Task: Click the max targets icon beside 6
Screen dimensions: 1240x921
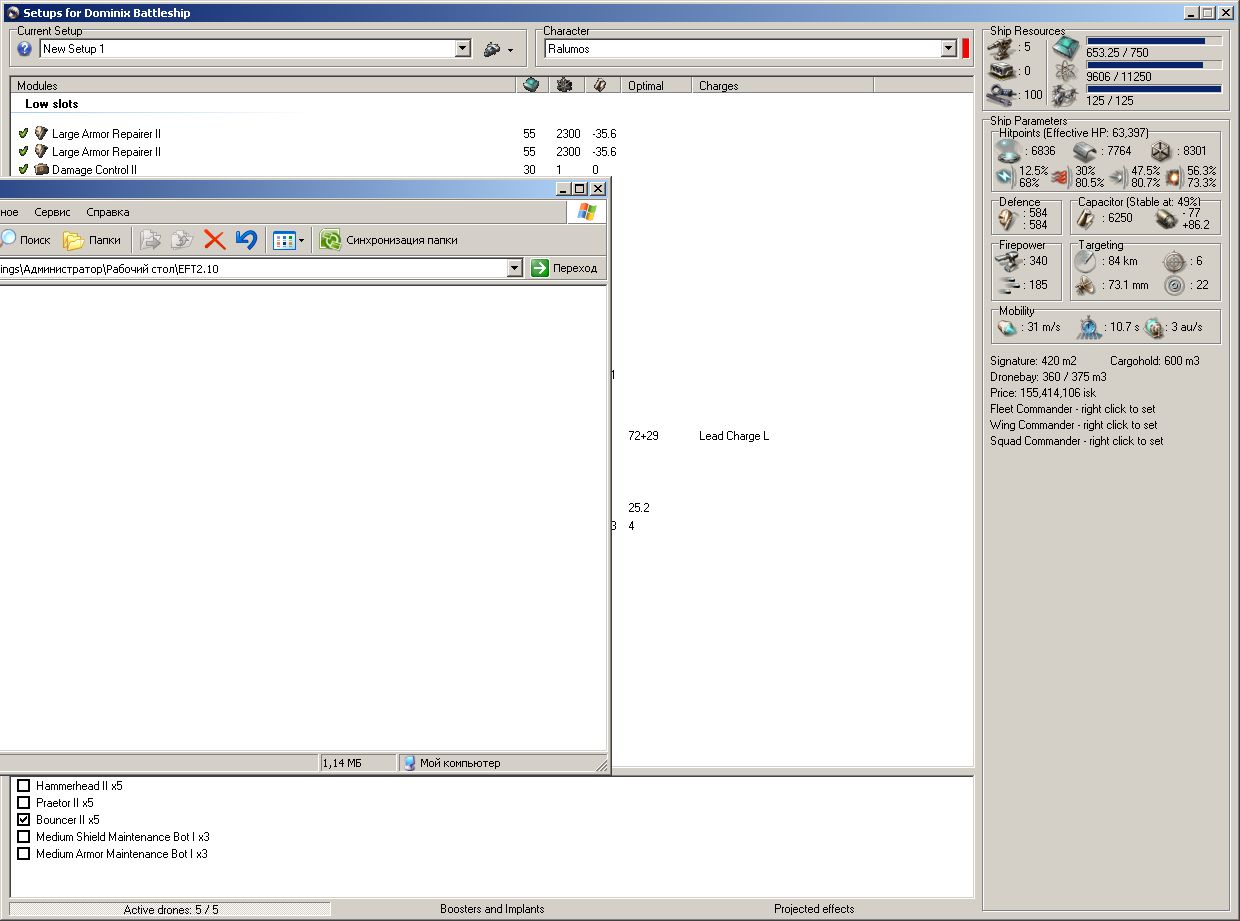Action: (1174, 261)
